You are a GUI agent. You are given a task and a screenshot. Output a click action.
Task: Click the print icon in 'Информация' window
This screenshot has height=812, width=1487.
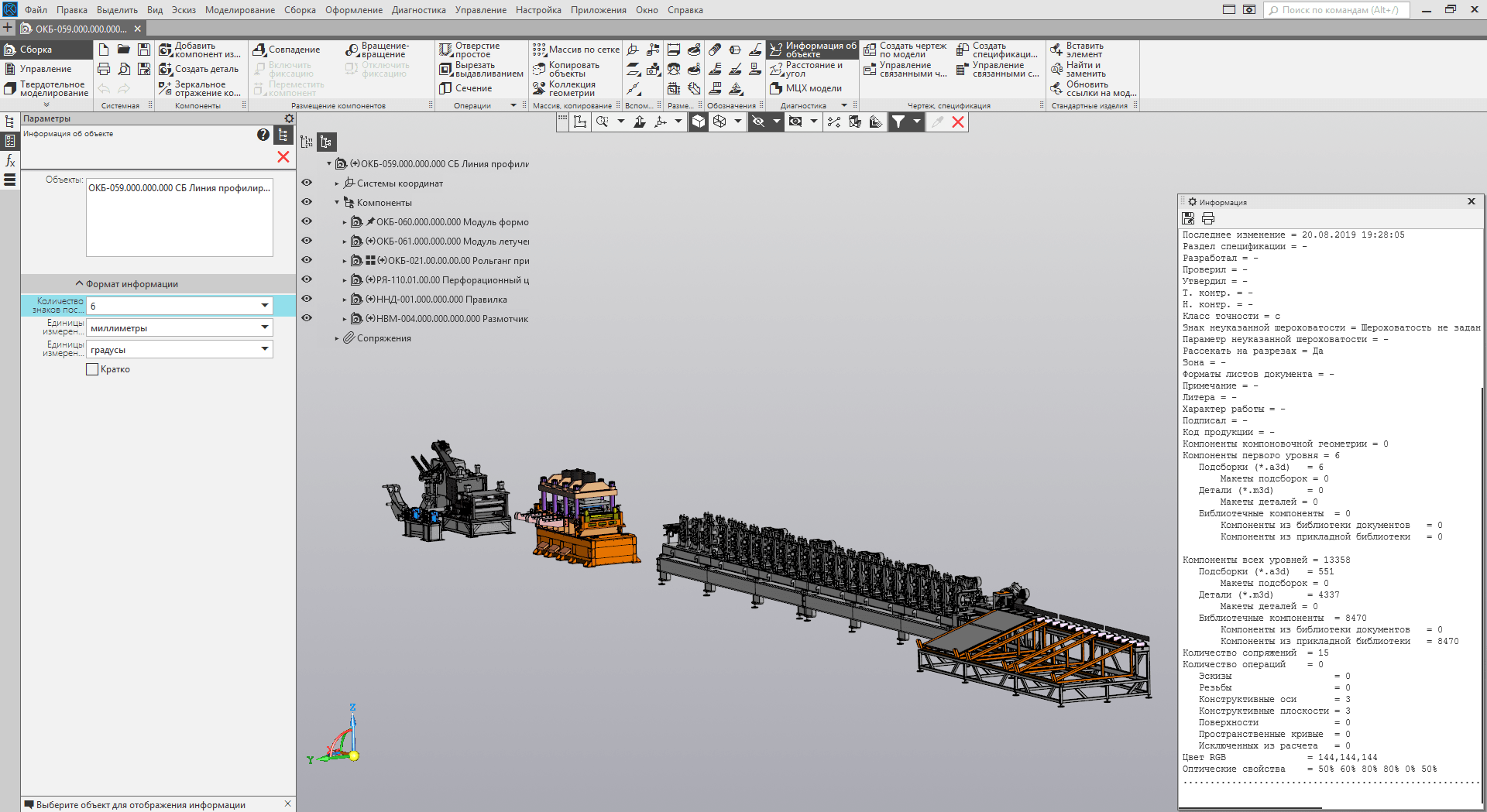pos(1207,218)
